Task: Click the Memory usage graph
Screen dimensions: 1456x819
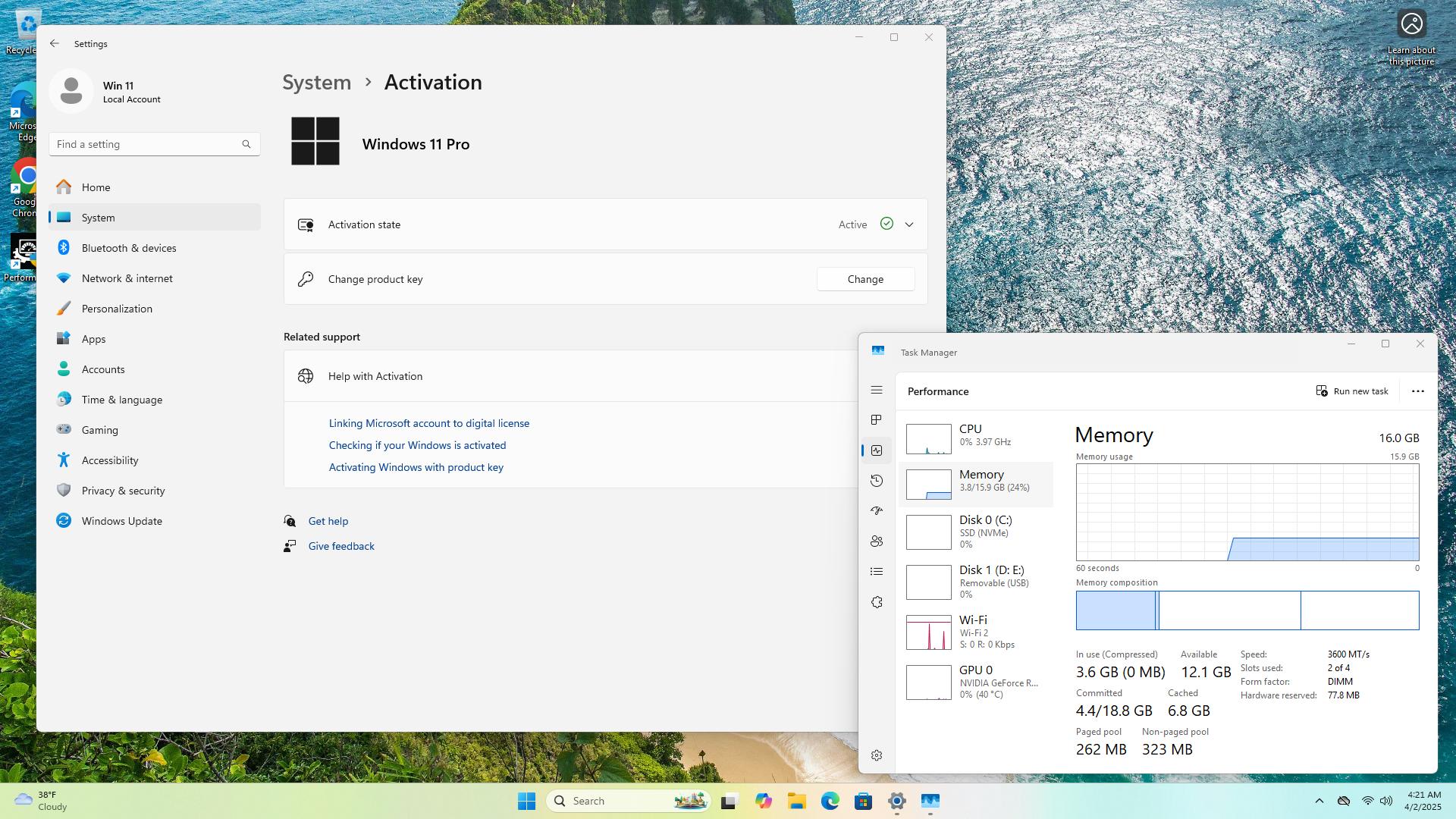Action: tap(1247, 513)
